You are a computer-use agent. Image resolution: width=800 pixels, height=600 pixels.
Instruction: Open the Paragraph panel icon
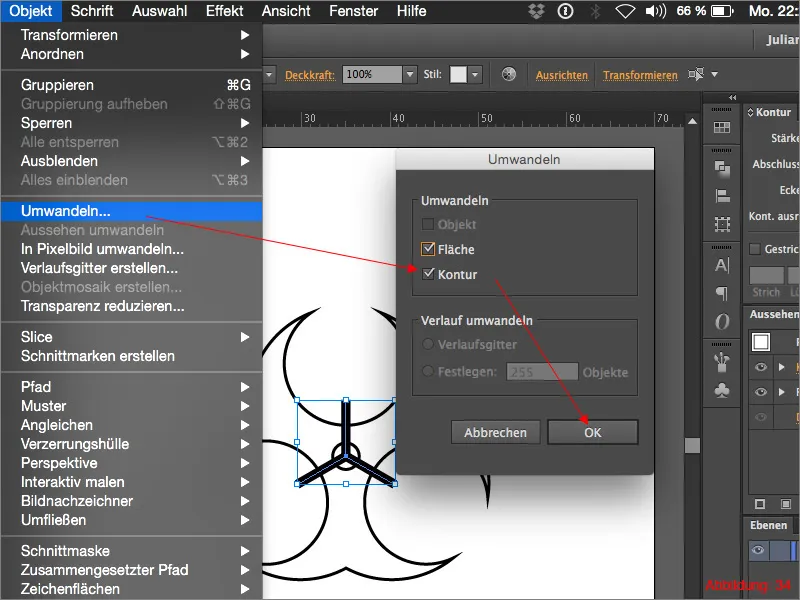click(721, 293)
